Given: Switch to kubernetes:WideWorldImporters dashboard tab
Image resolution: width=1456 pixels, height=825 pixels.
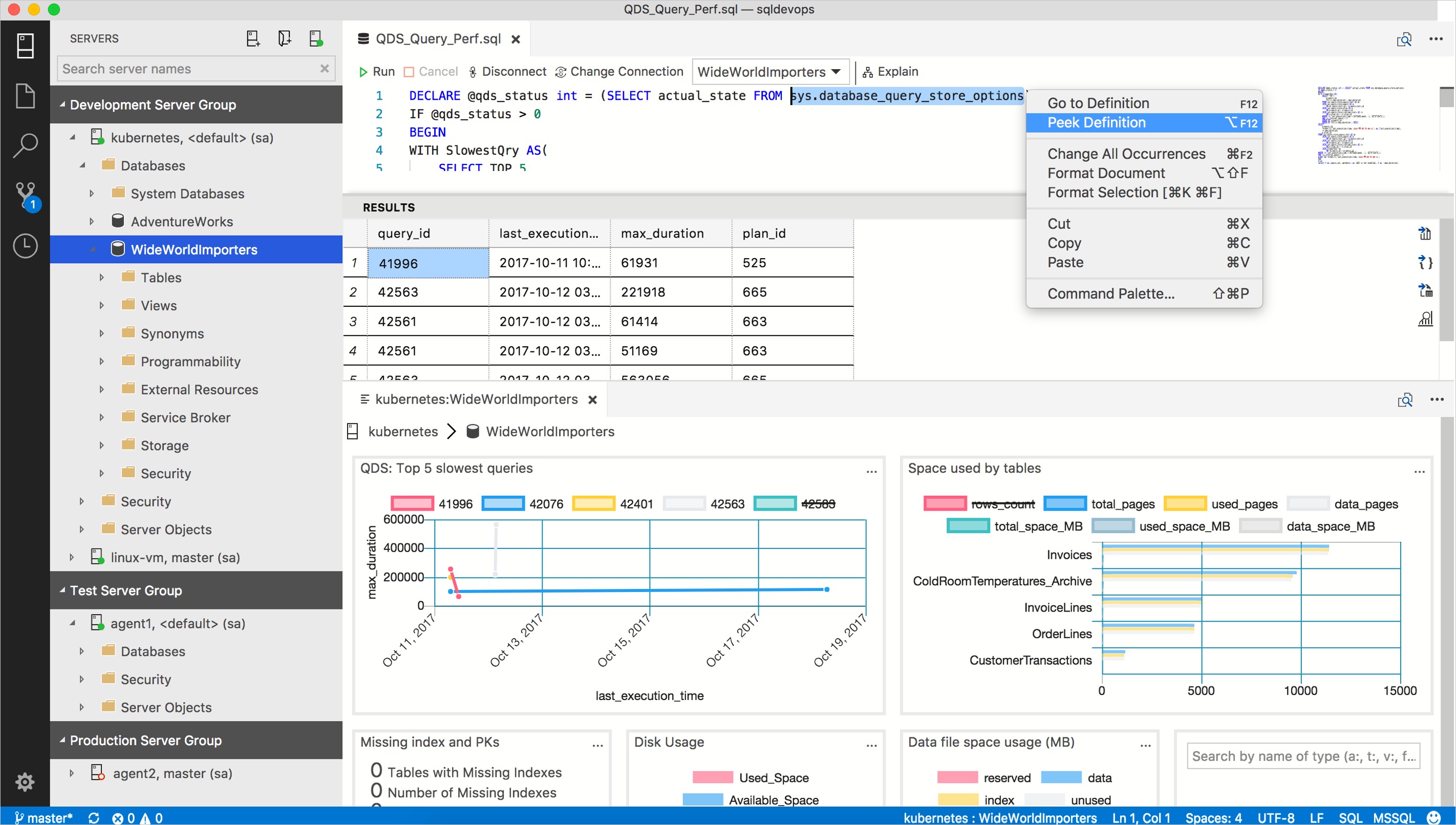Looking at the screenshot, I should 477,399.
